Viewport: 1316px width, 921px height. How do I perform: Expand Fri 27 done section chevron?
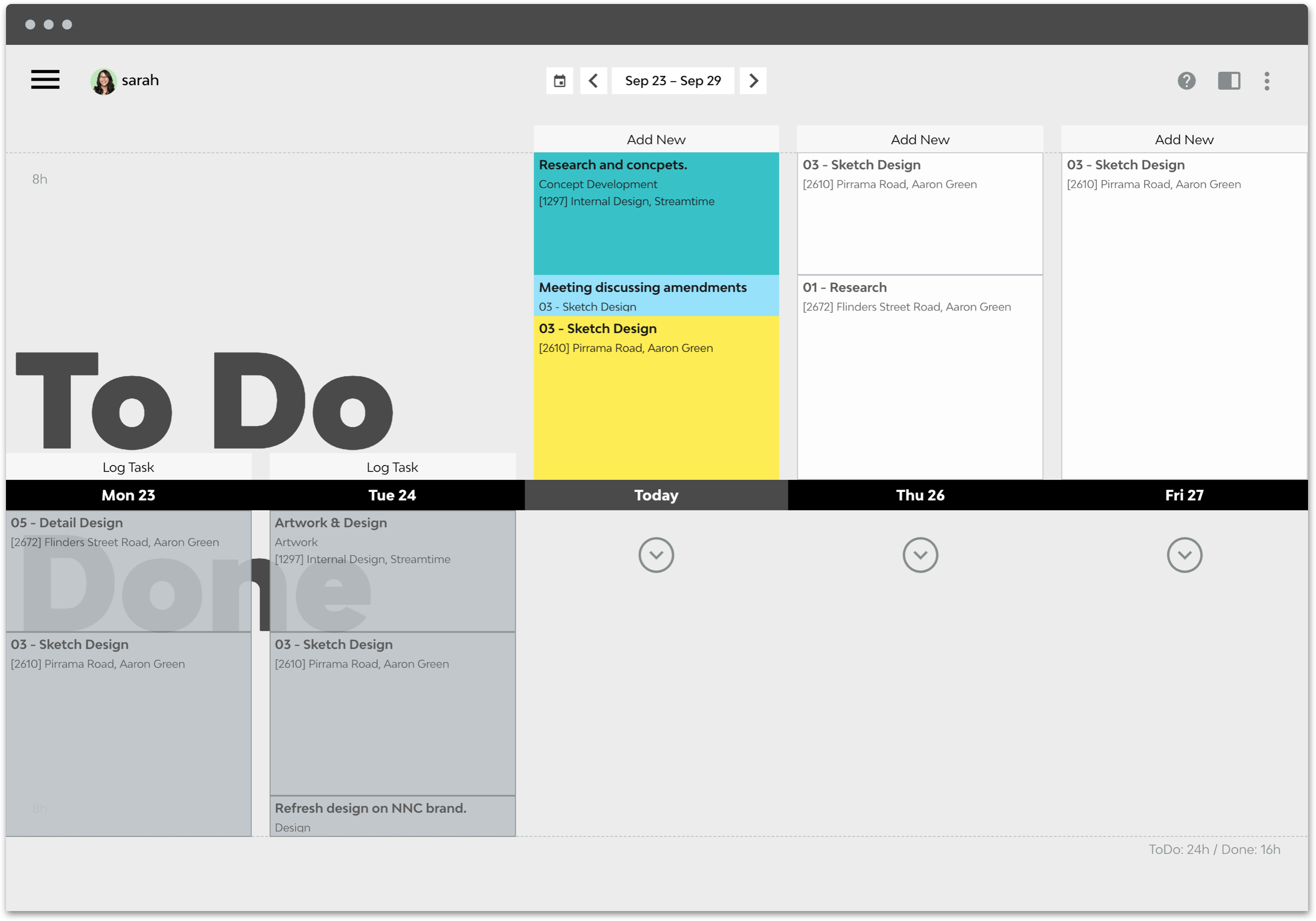click(x=1184, y=554)
